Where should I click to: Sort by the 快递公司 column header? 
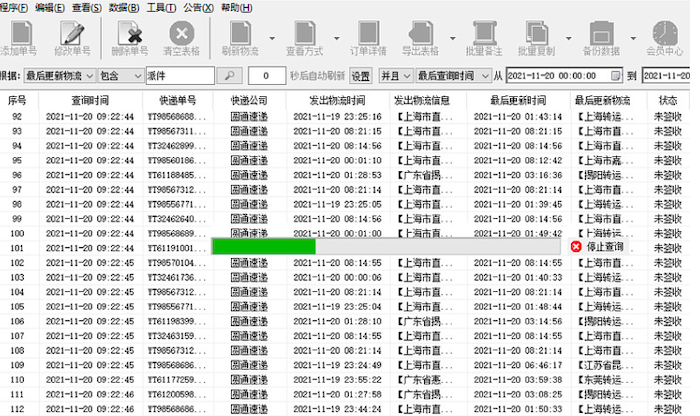[249, 100]
